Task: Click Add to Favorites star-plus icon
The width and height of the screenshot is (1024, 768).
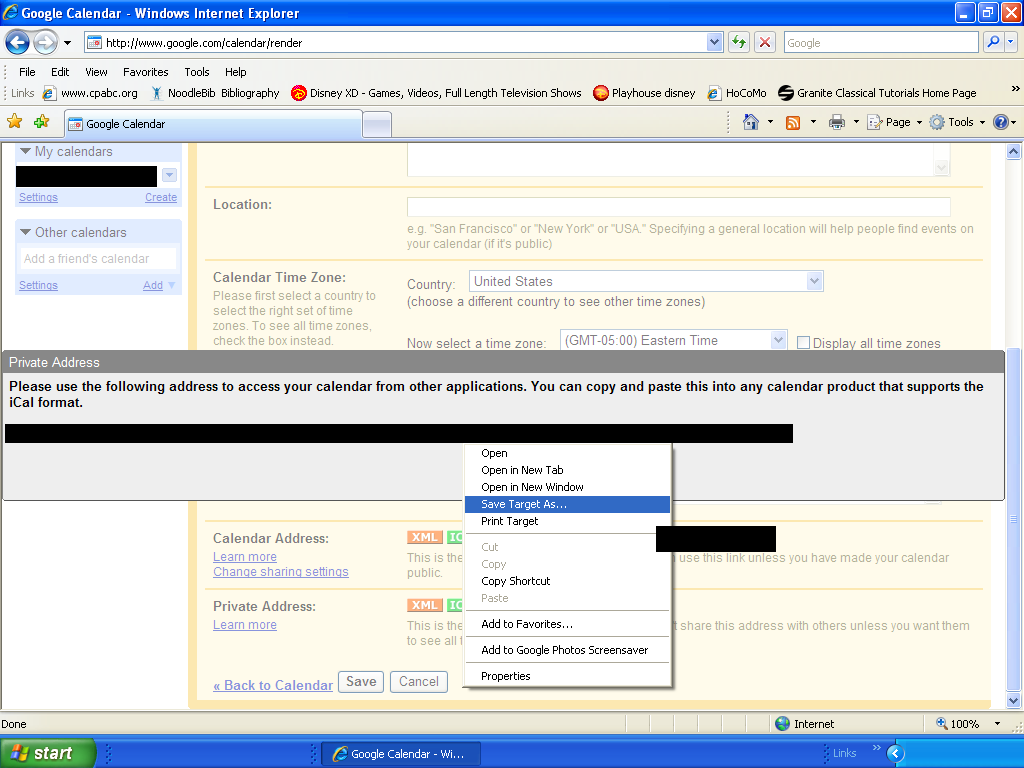Action: [41, 121]
